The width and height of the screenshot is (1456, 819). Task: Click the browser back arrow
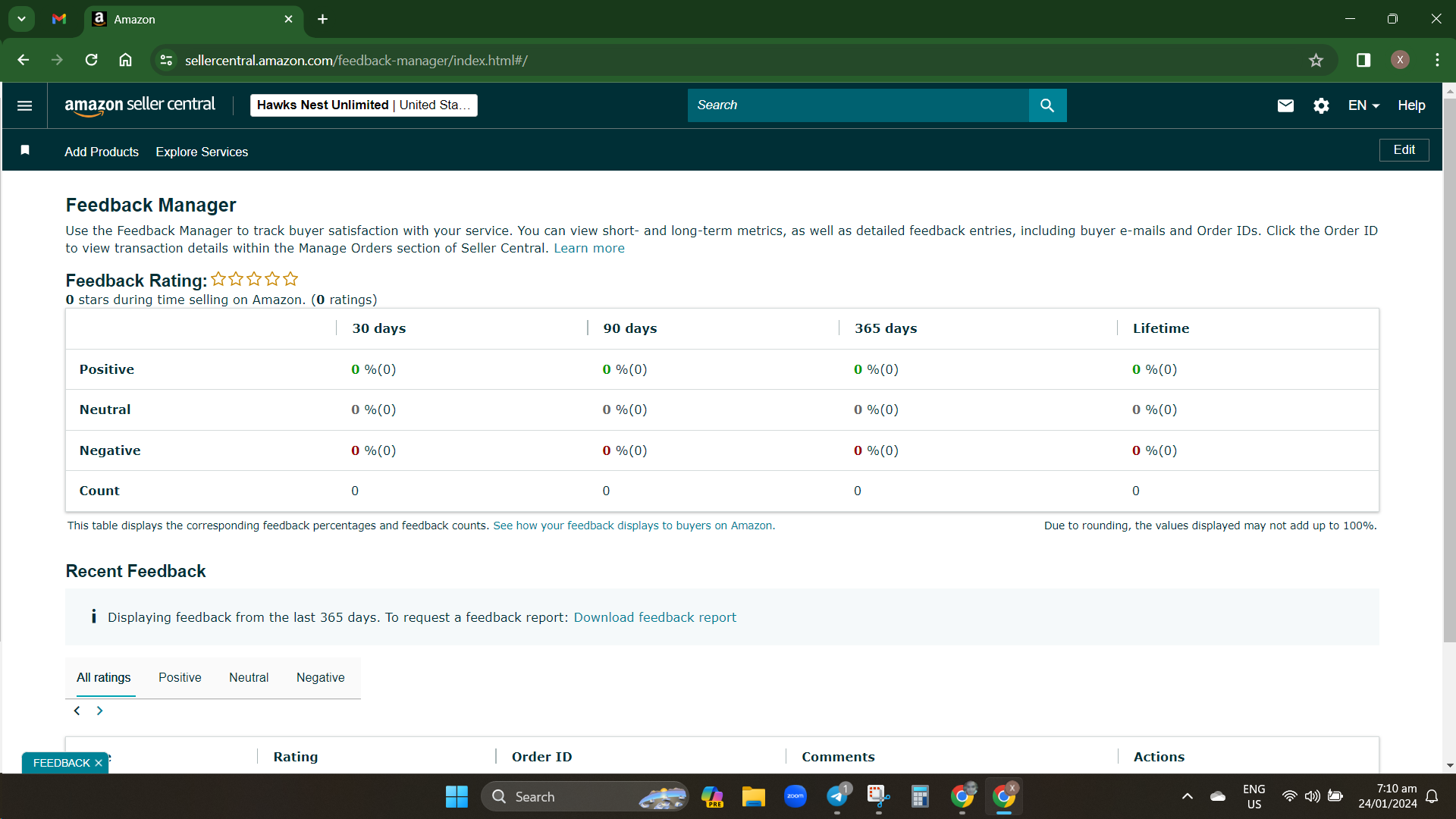(24, 60)
